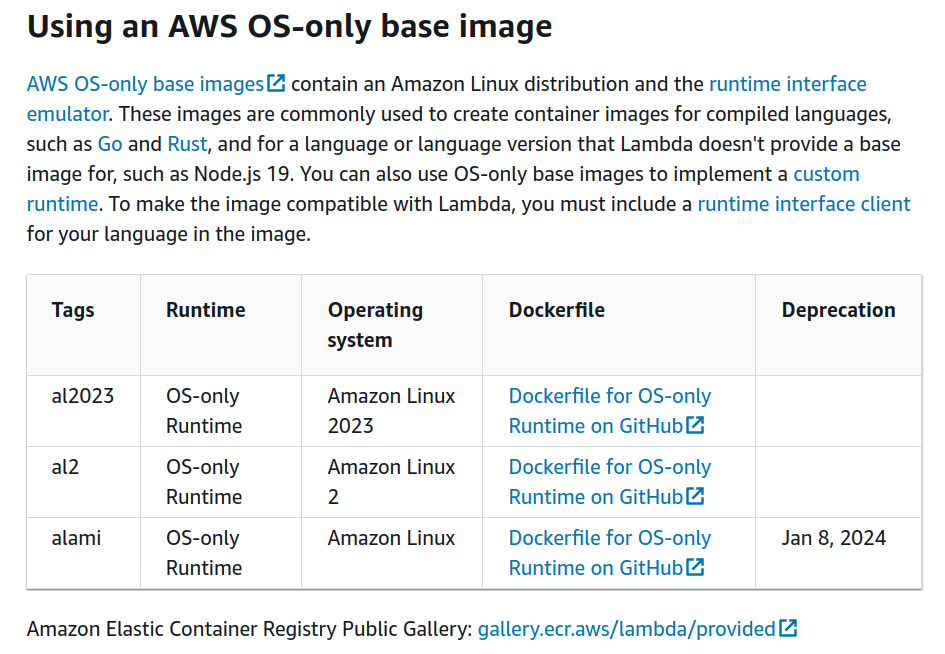The height and width of the screenshot is (654, 945).
Task: Open the Rust language link
Action: [x=187, y=144]
